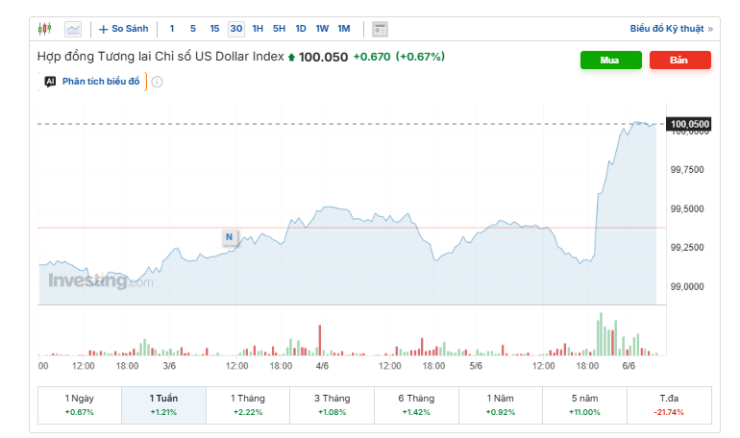The image size is (740, 438).
Task: Click the So Sánh compare button
Action: 123,29
